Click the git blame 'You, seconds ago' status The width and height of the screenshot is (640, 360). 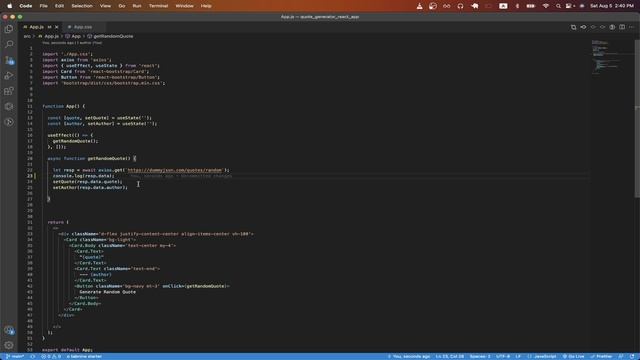(x=409, y=356)
